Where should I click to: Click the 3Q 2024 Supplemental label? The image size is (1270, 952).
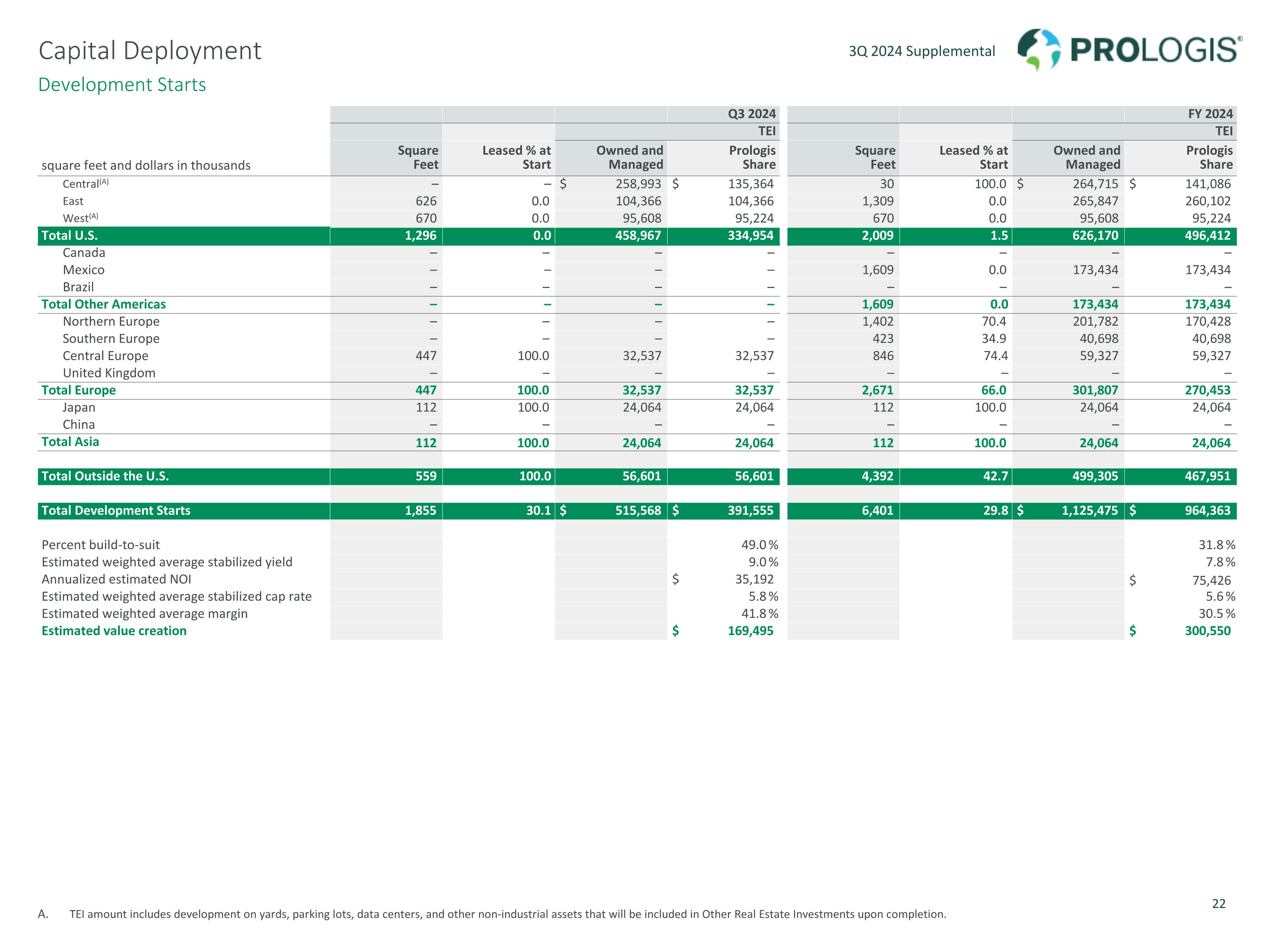[922, 51]
